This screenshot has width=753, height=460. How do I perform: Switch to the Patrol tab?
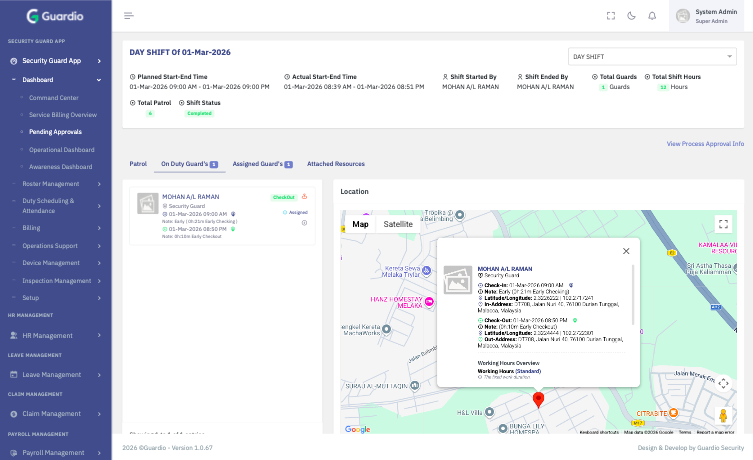point(138,164)
